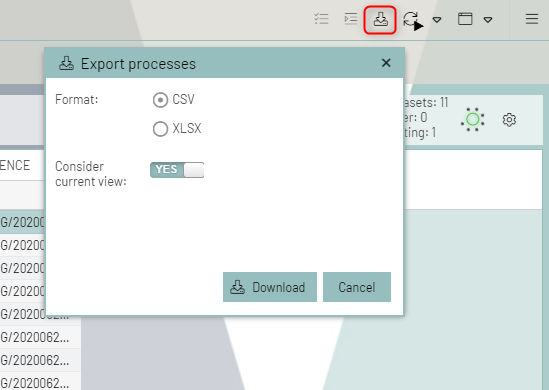Click the export processes toolbar icon

[x=380, y=19]
